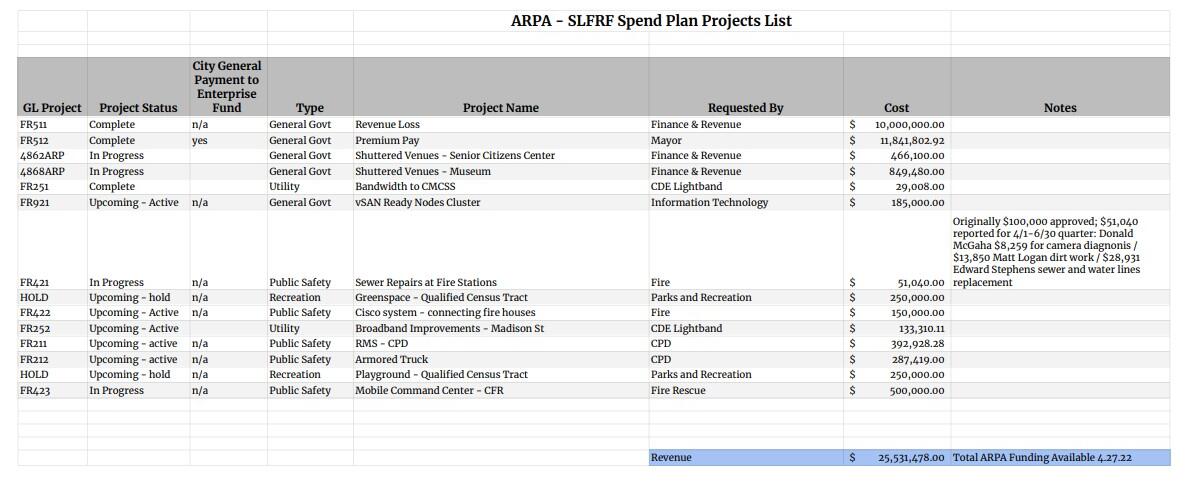1200x483 pixels.
Task: Select the 4862ARP GL project cell
Action: pyautogui.click(x=42, y=156)
